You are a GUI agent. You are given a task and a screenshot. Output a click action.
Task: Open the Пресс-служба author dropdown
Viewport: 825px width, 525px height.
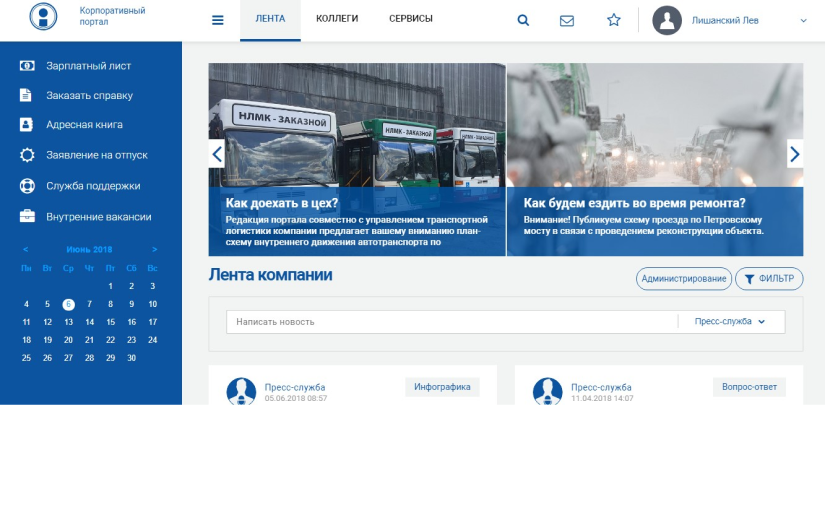point(730,321)
